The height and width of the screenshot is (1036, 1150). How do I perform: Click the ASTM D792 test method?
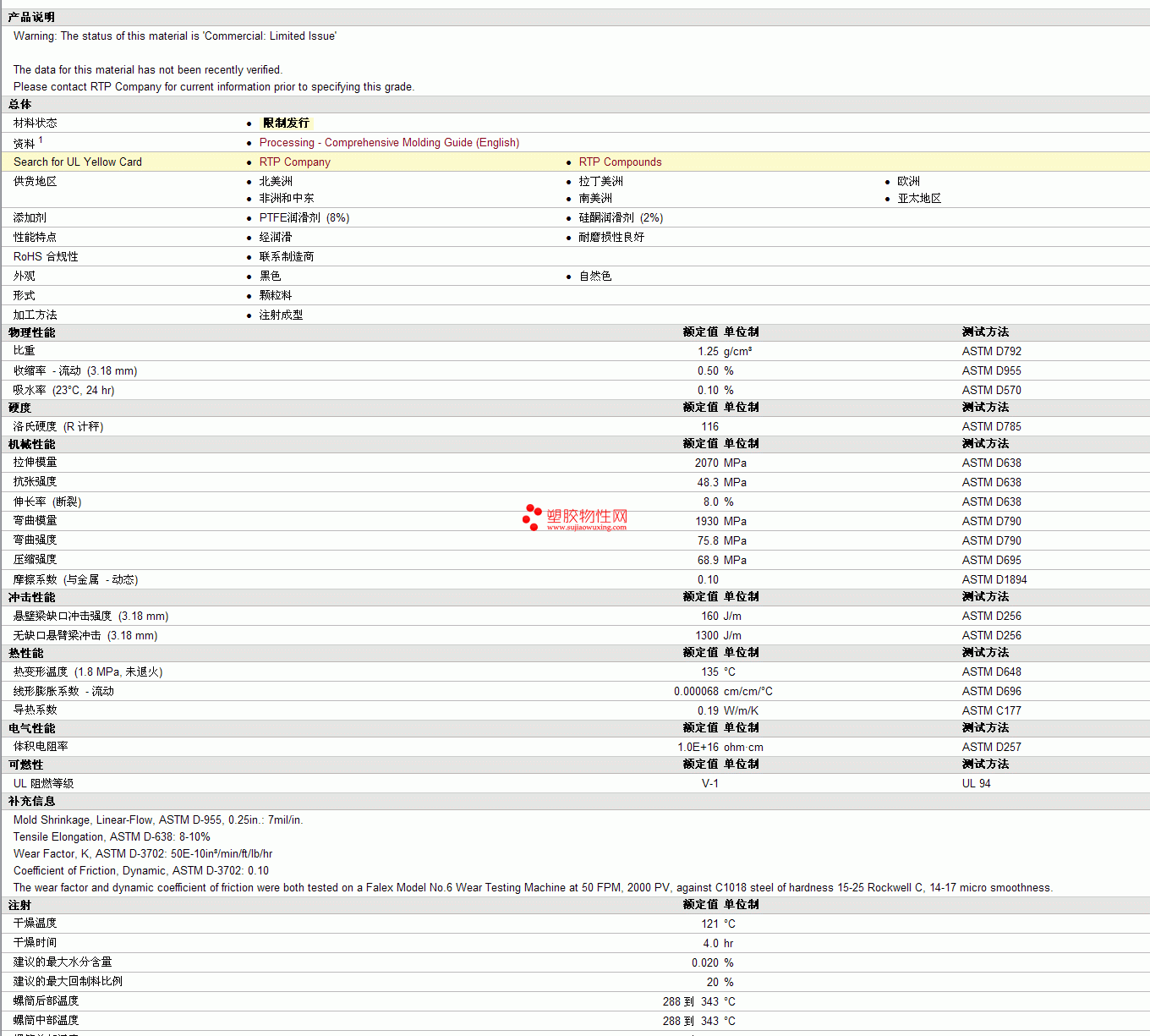(x=992, y=352)
